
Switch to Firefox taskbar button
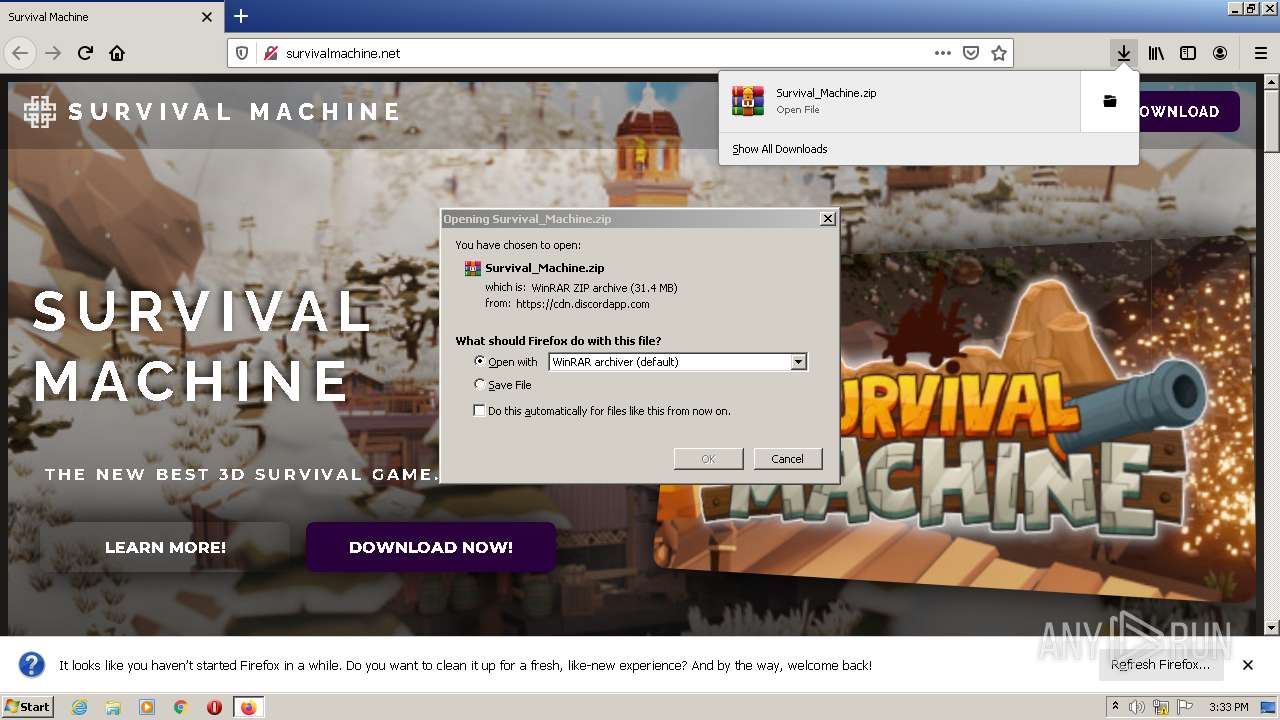pos(249,707)
